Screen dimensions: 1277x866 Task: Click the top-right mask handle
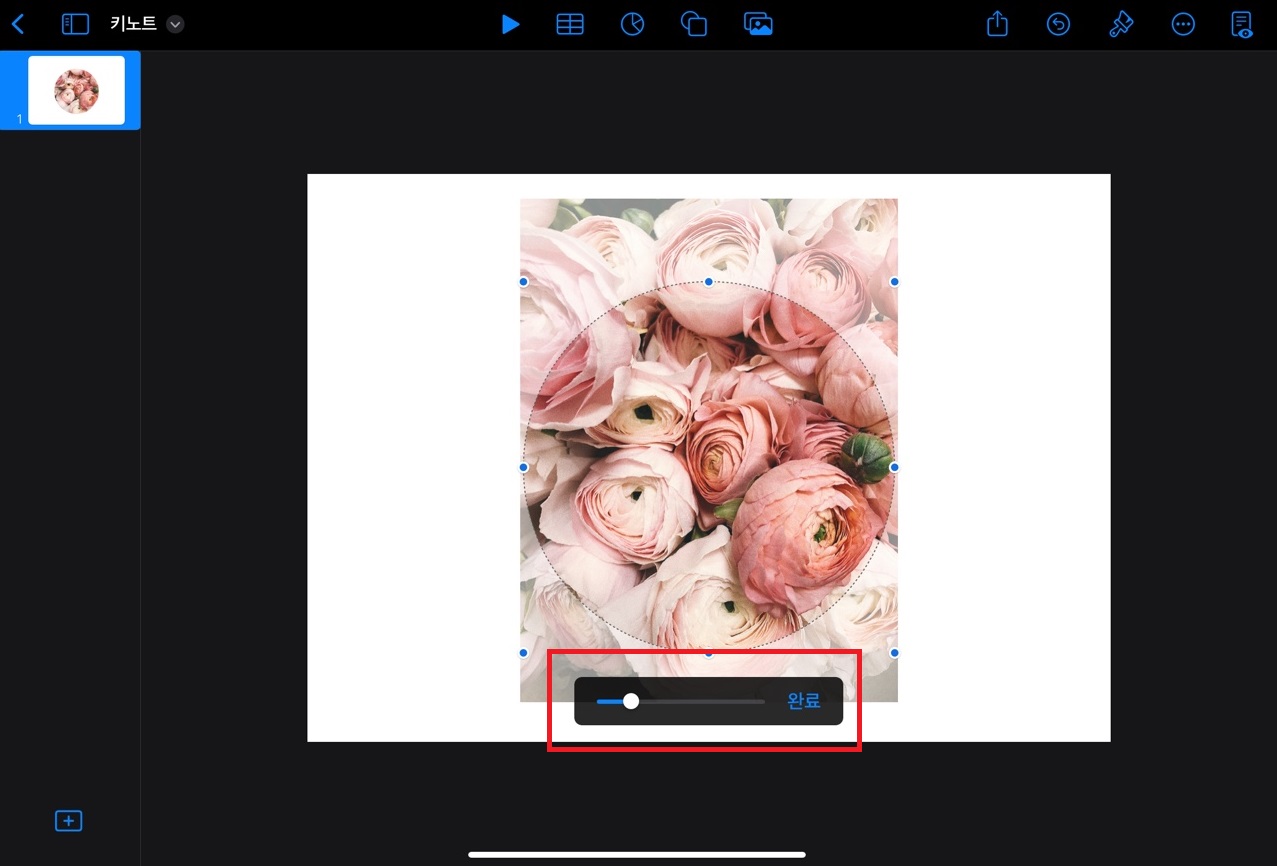[x=894, y=282]
